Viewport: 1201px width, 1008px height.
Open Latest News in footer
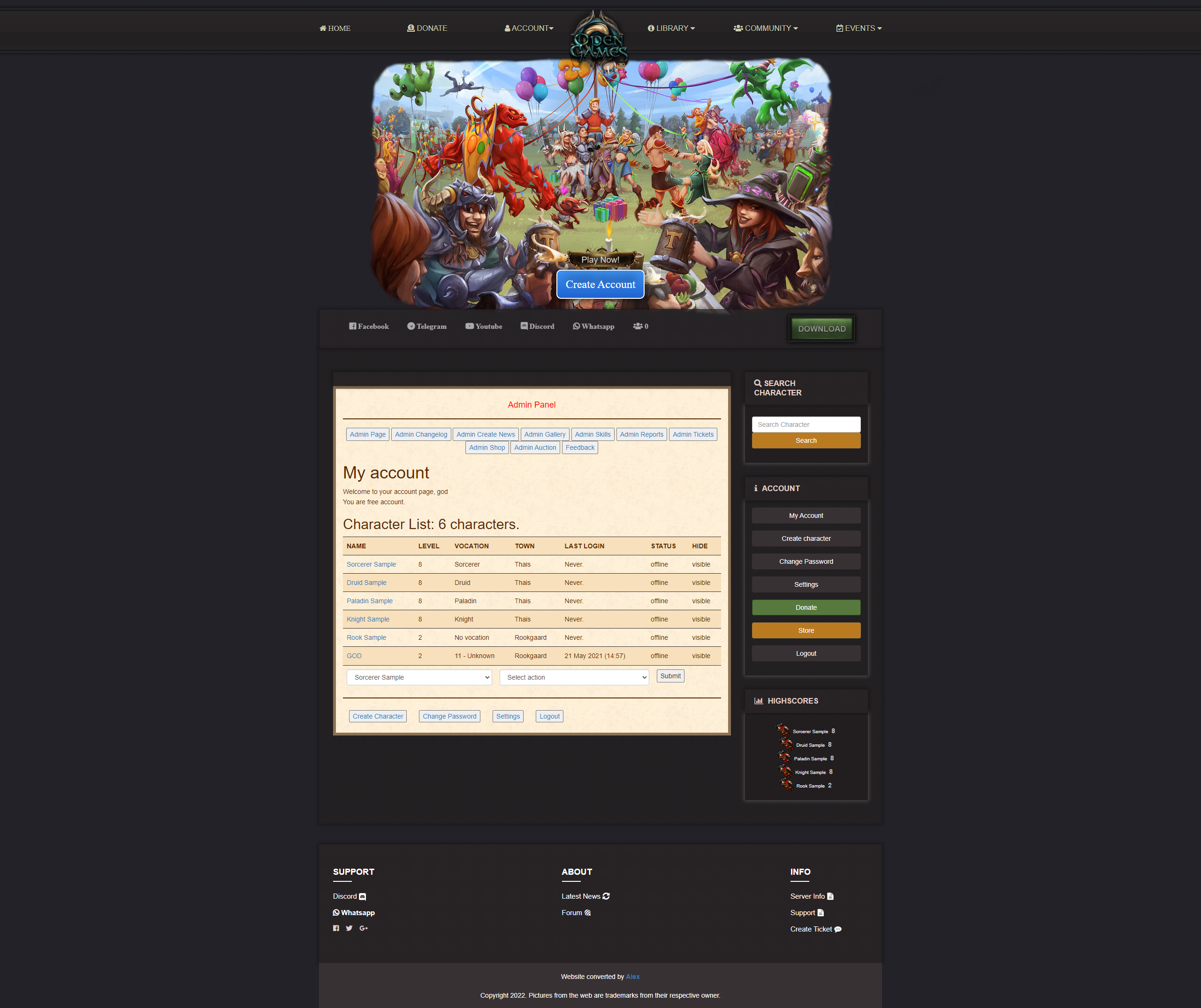[x=585, y=896]
